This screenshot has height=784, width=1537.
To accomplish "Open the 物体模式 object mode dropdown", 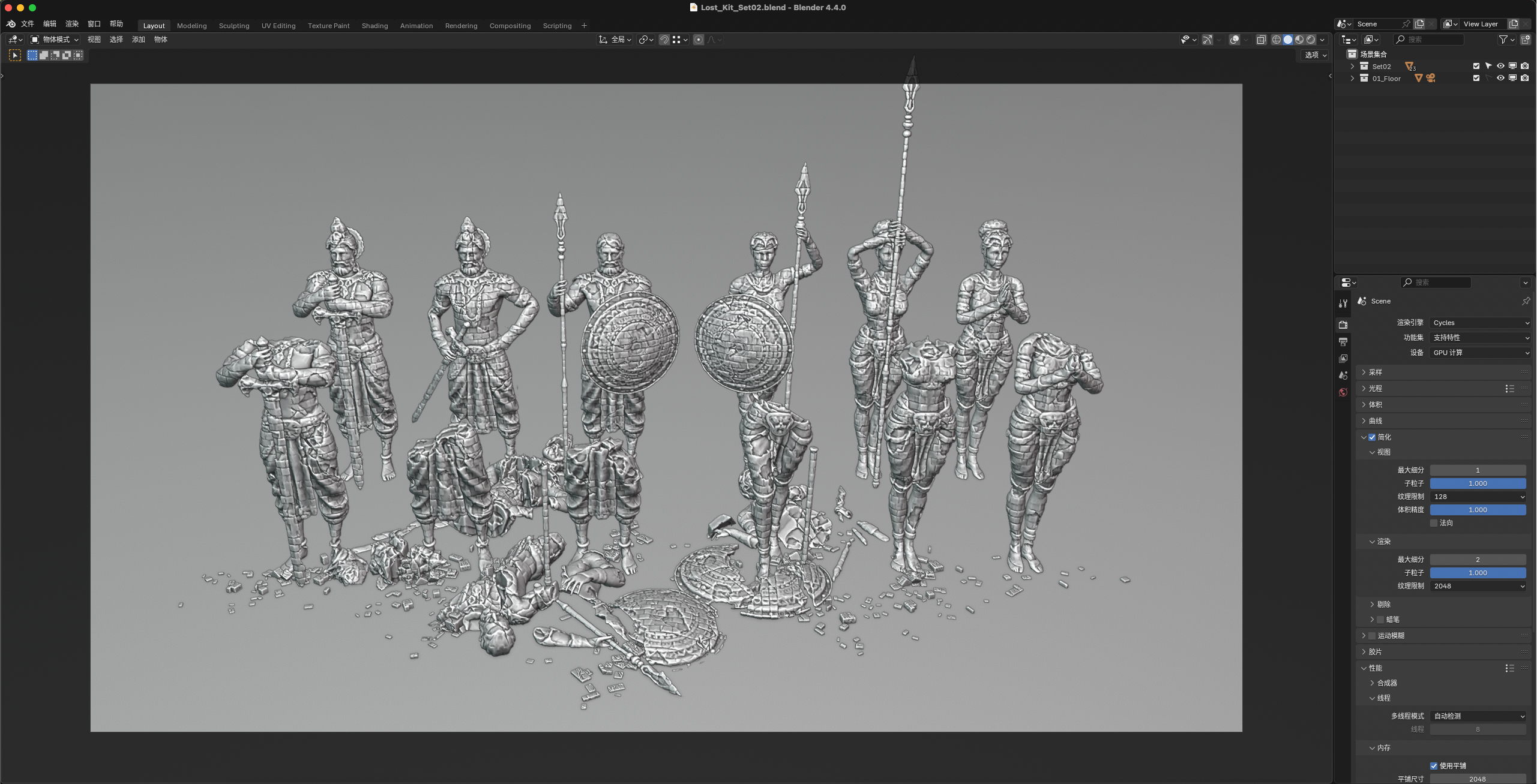I will point(55,40).
